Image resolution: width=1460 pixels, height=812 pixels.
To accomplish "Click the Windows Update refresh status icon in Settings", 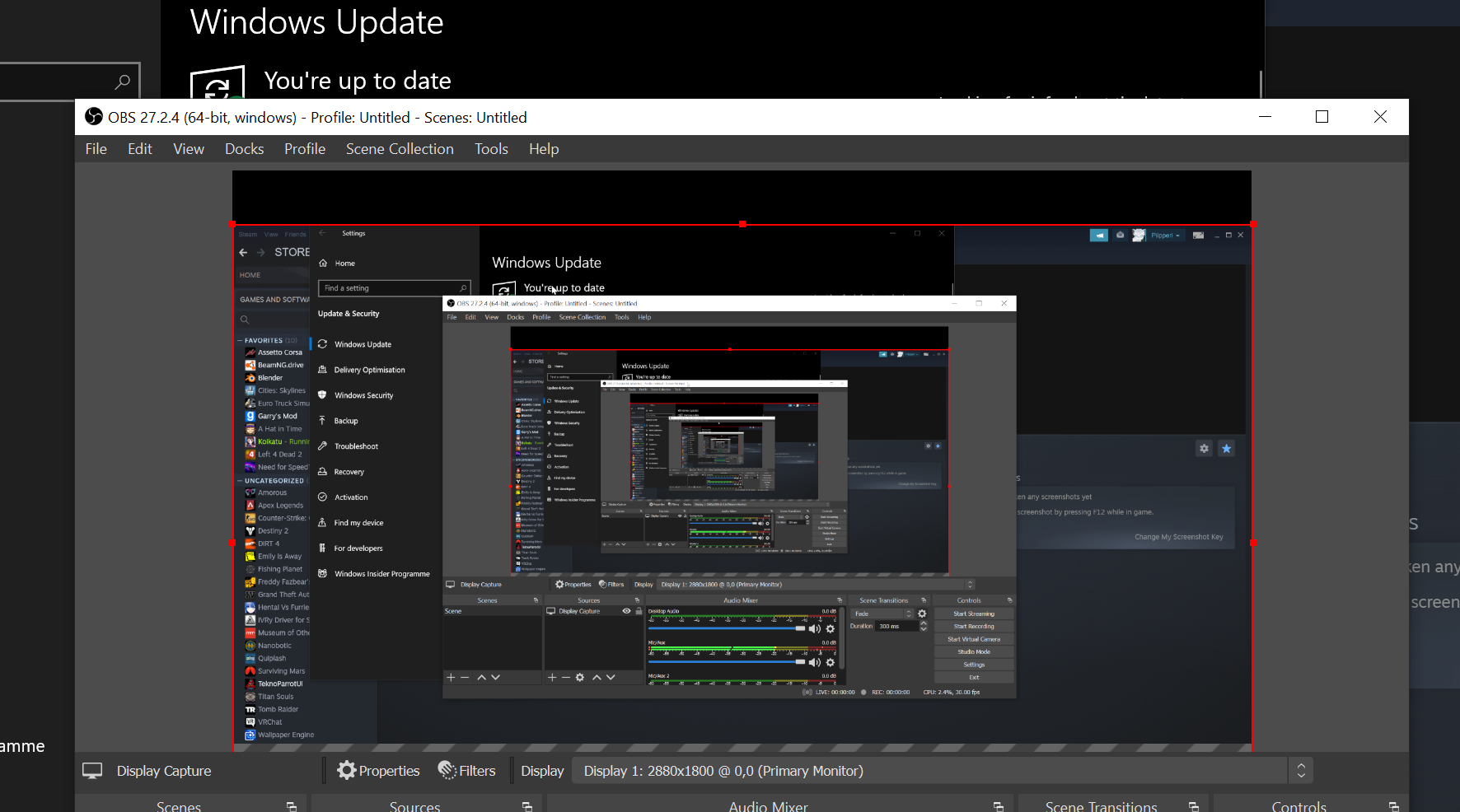I will tap(218, 82).
